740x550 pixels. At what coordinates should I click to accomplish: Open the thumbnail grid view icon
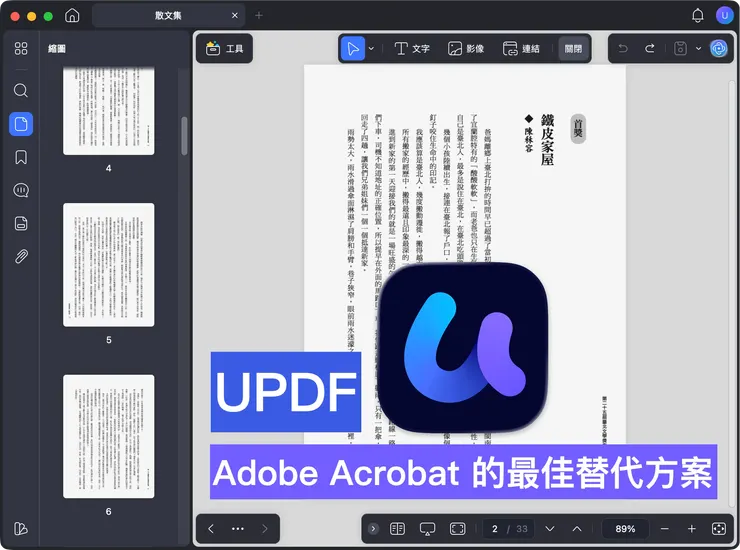click(x=21, y=48)
